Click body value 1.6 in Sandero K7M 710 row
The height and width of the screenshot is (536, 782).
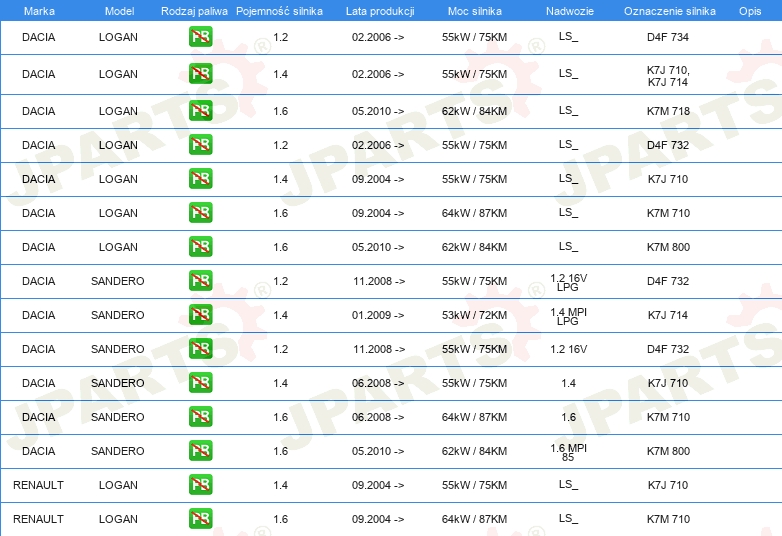tap(569, 417)
